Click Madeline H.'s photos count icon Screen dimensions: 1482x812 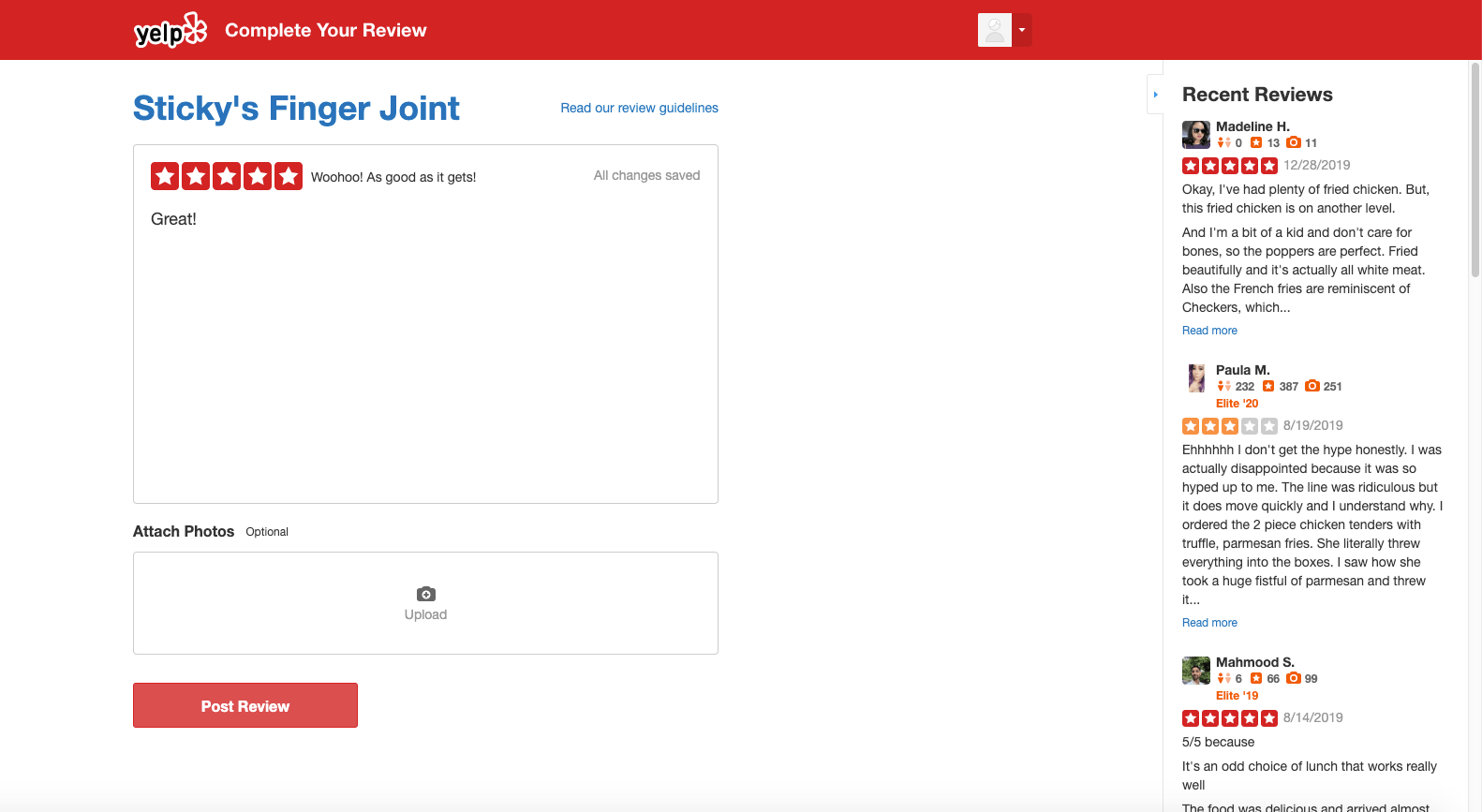pyautogui.click(x=1294, y=142)
